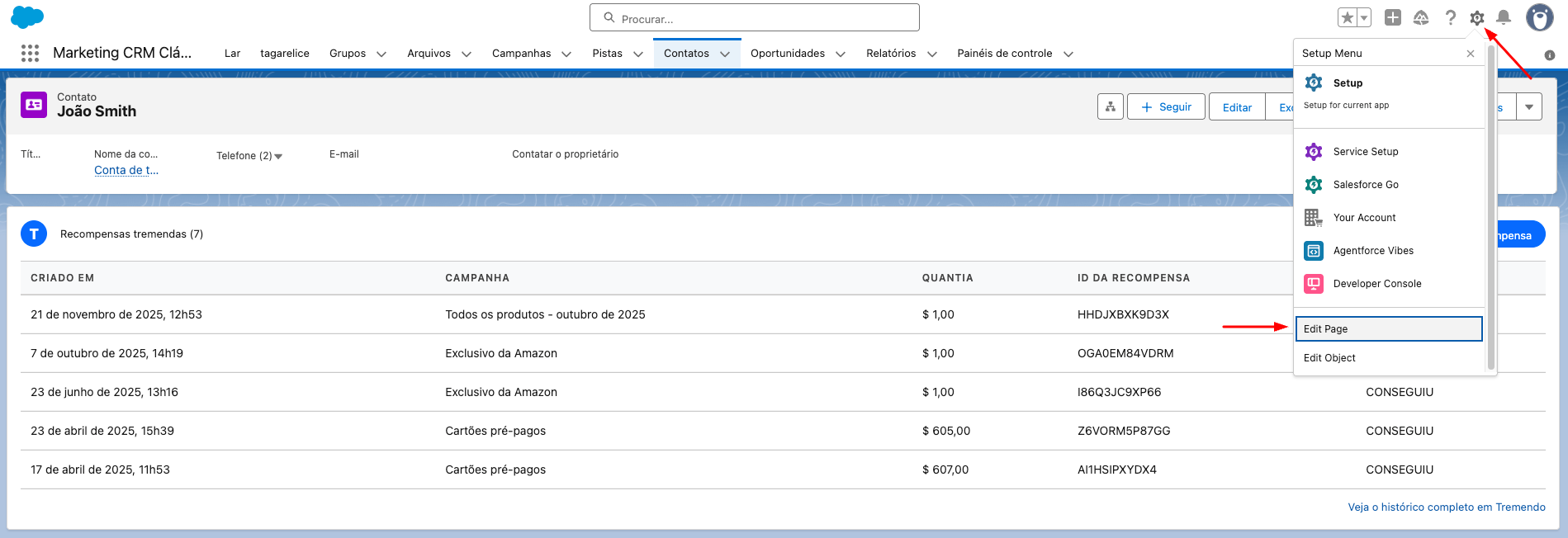Click the Setup gear icon
Image resolution: width=1568 pixels, height=538 pixels.
pyautogui.click(x=1477, y=17)
